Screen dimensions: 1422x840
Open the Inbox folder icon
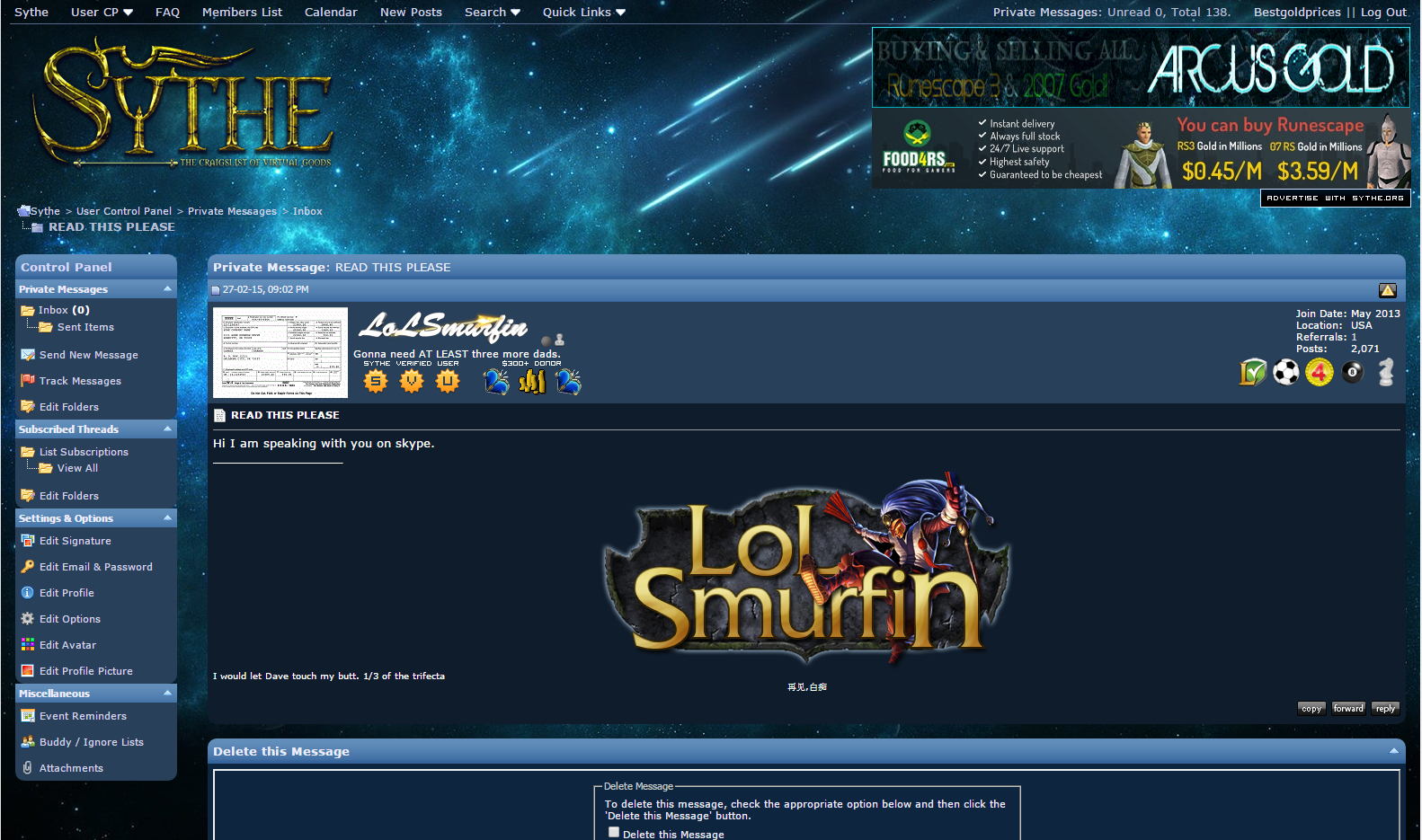[28, 310]
